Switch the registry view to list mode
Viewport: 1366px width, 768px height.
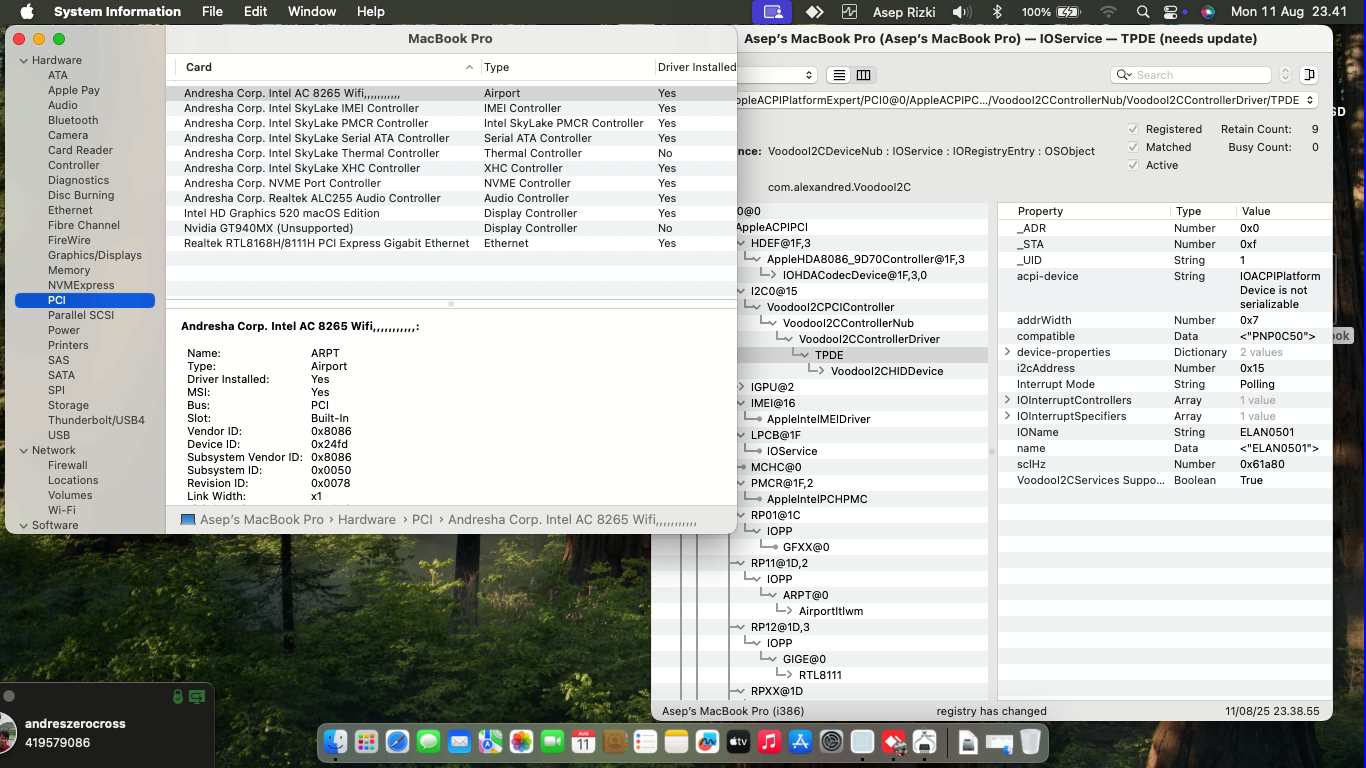pyautogui.click(x=838, y=74)
